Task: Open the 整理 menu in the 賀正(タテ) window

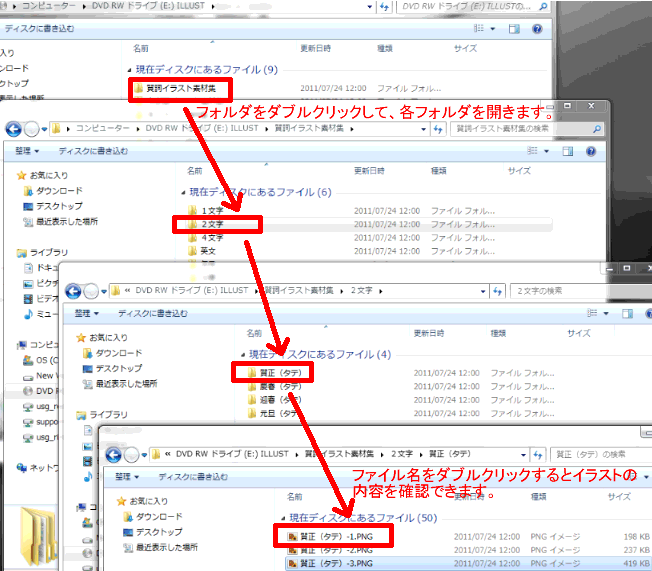Action: click(127, 477)
